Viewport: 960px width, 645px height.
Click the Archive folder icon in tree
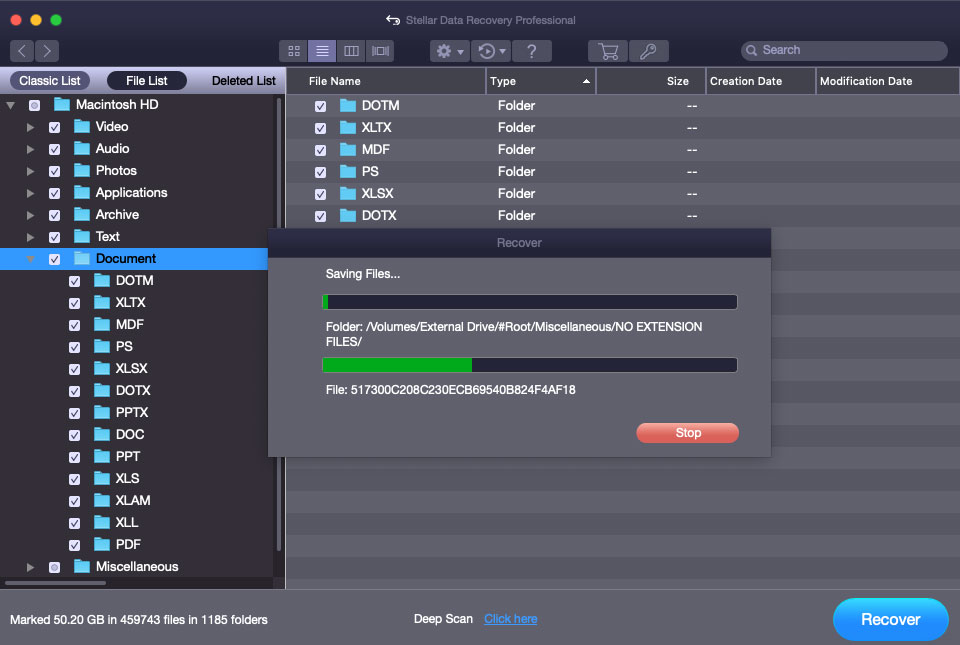(x=82, y=215)
